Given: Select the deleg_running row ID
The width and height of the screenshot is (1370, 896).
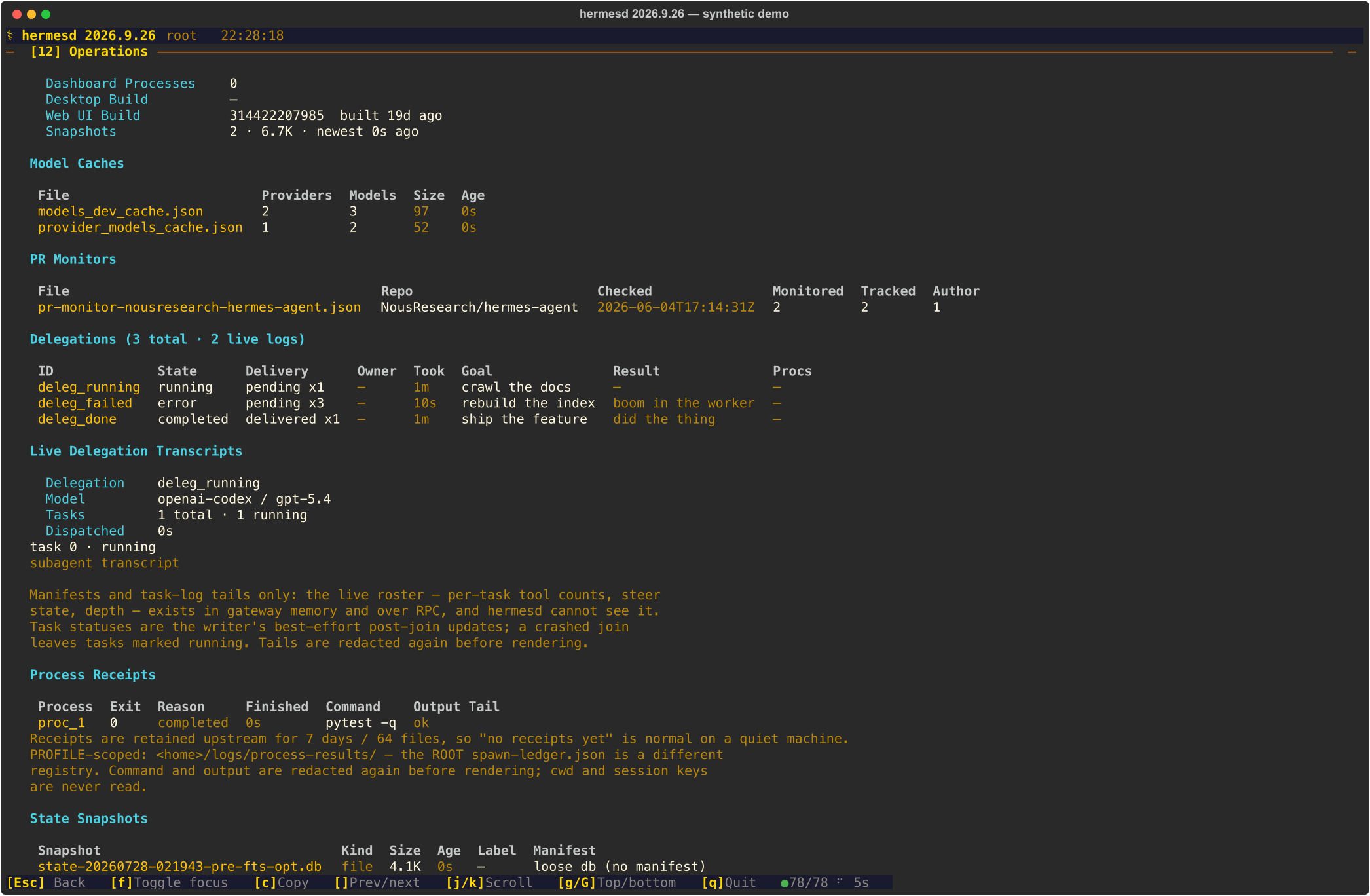Looking at the screenshot, I should point(89,387).
